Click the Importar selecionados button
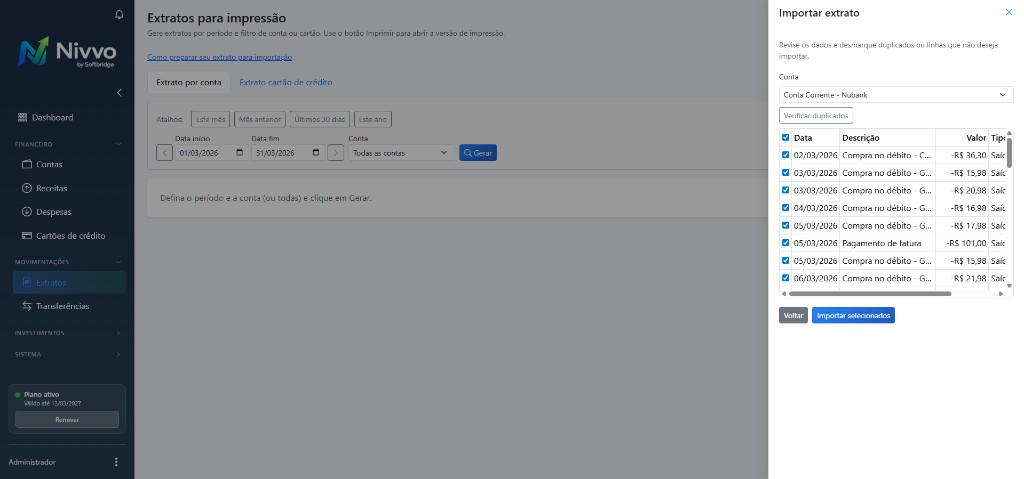Image resolution: width=1024 pixels, height=479 pixels. (853, 315)
